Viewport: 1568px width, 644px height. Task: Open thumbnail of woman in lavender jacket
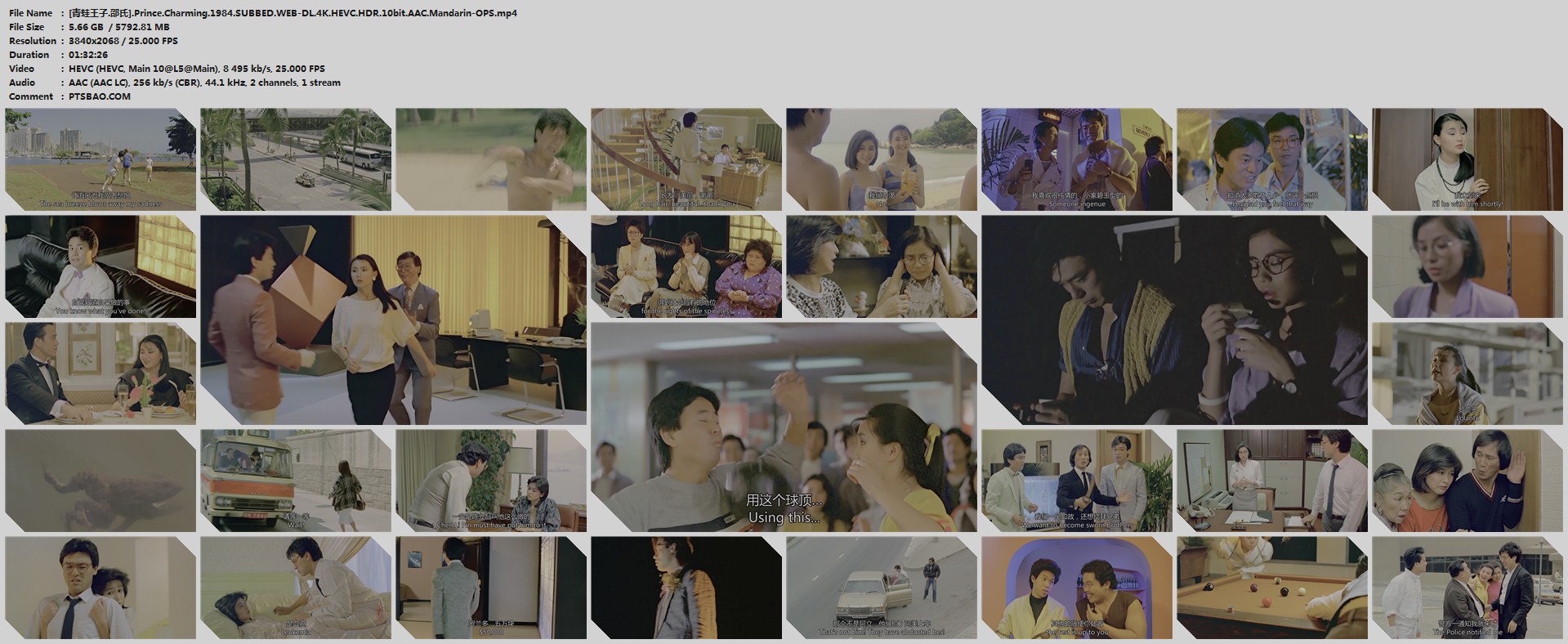coord(1467,266)
